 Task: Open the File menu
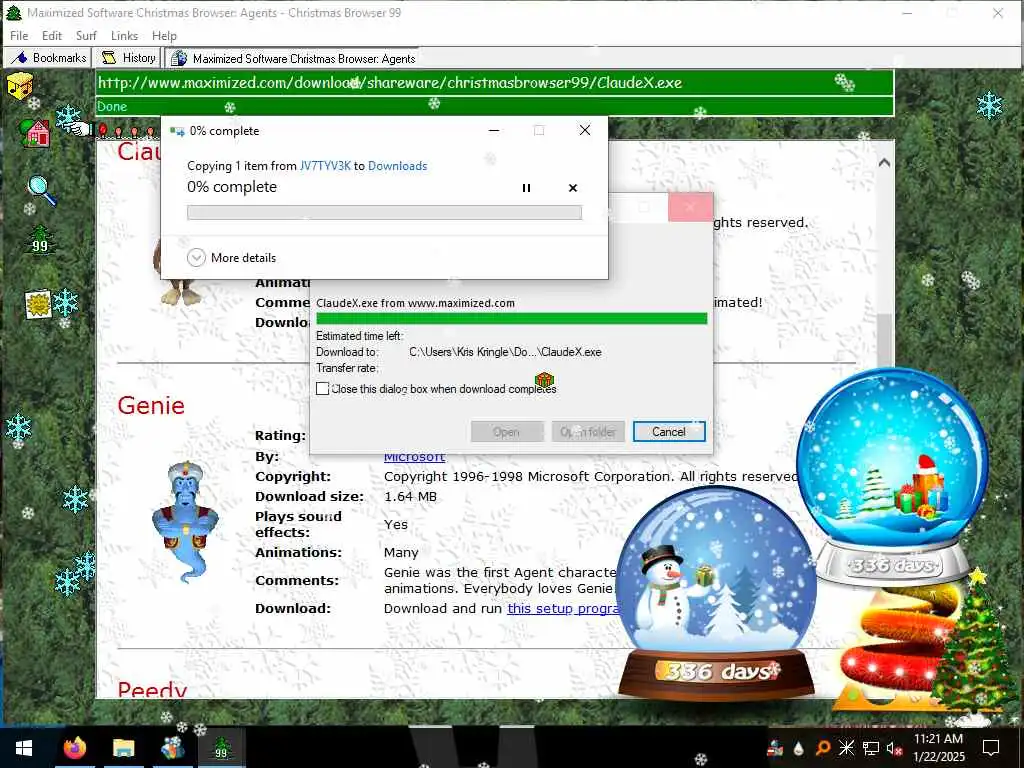(x=19, y=35)
